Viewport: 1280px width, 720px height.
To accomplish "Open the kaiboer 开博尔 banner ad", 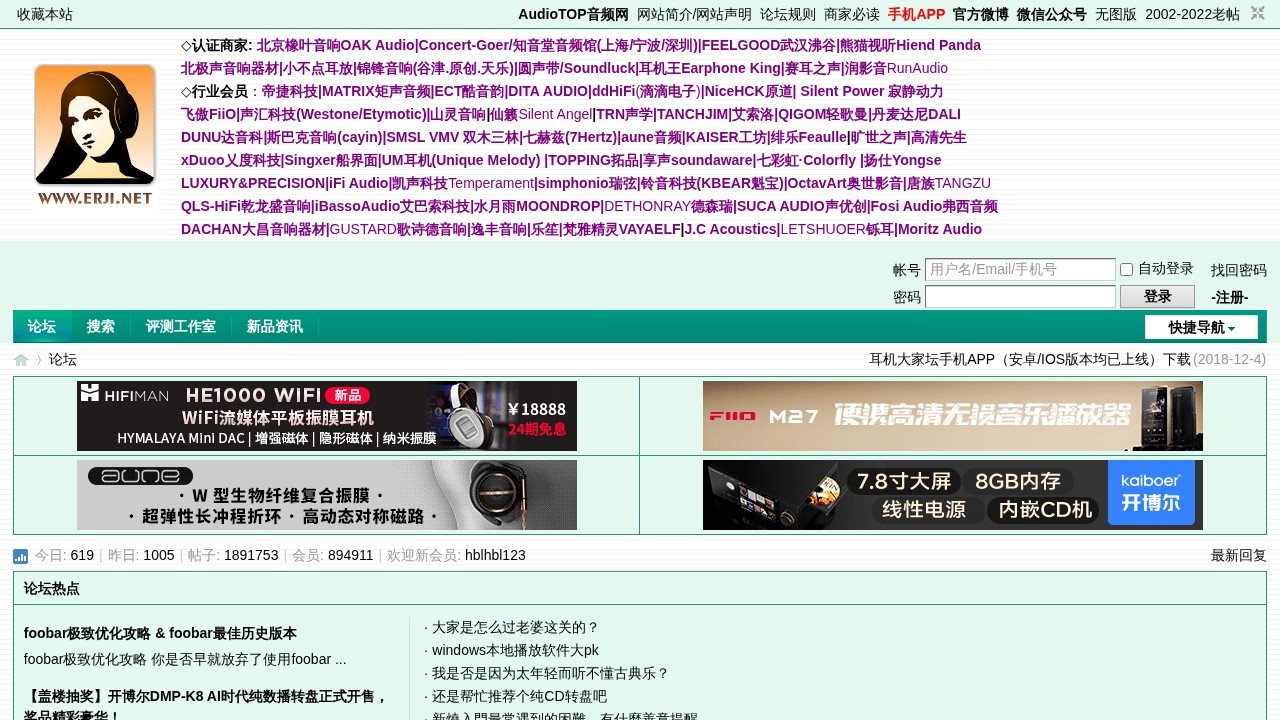I will [x=953, y=495].
